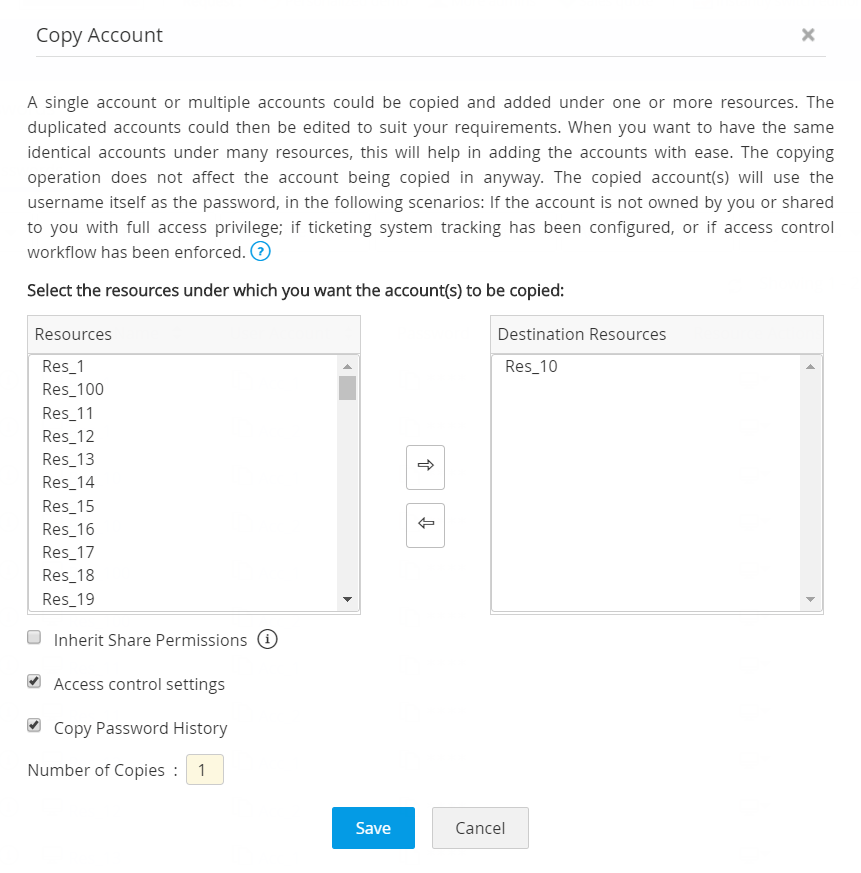Click Destination Resources scroll up arrow
This screenshot has height=873, width=861.
810,367
